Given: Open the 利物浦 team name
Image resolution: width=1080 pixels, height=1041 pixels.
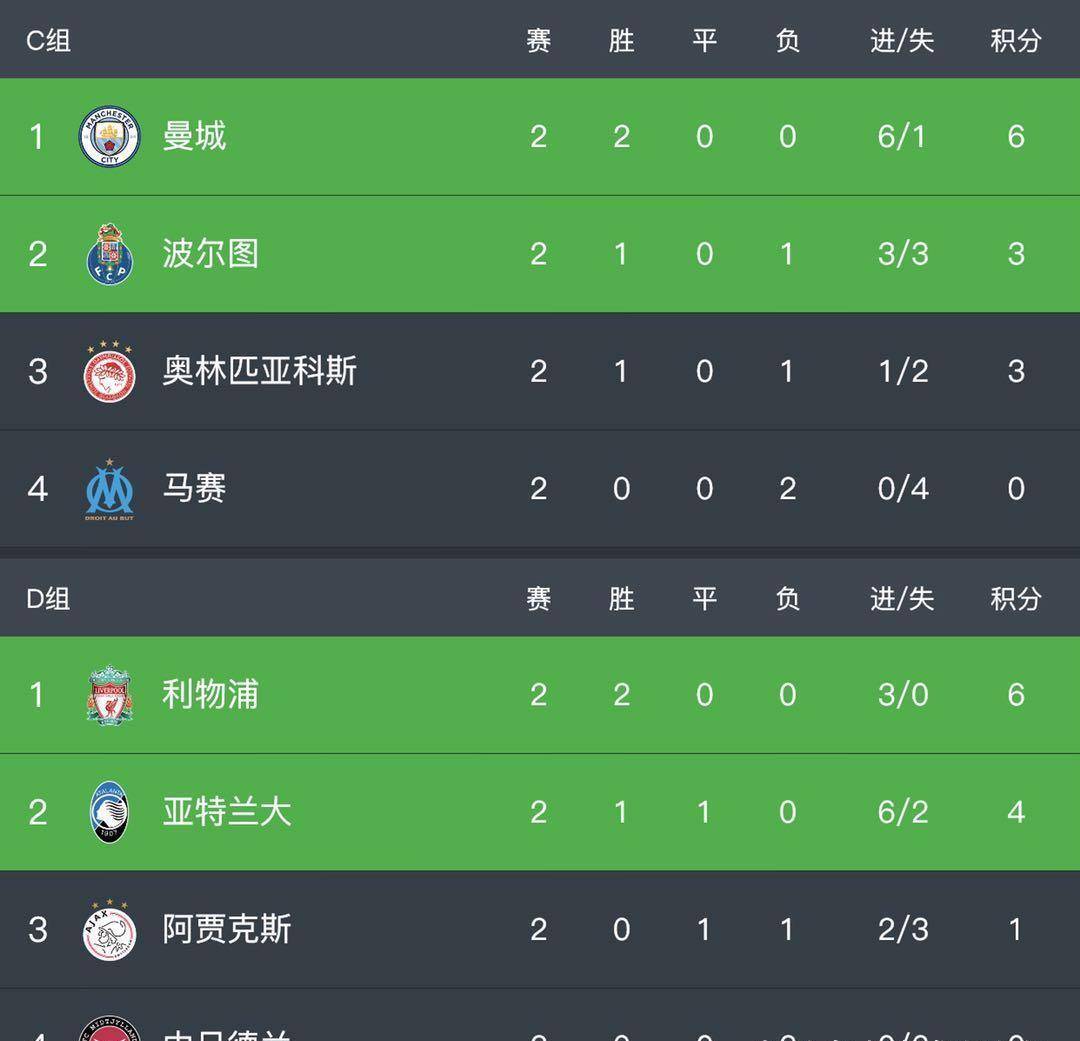Looking at the screenshot, I should click(x=211, y=694).
